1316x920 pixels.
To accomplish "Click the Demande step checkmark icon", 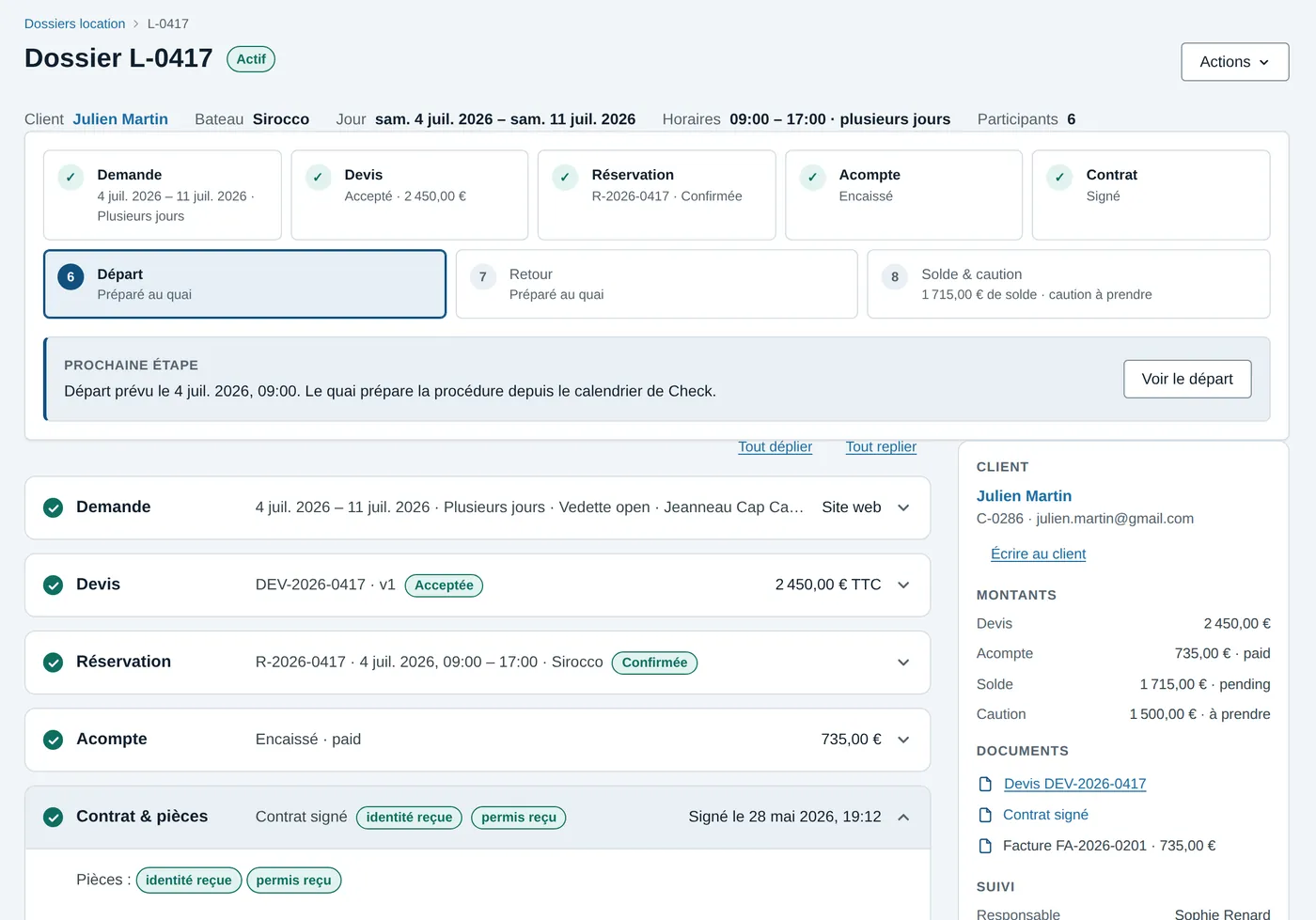I will 70,177.
